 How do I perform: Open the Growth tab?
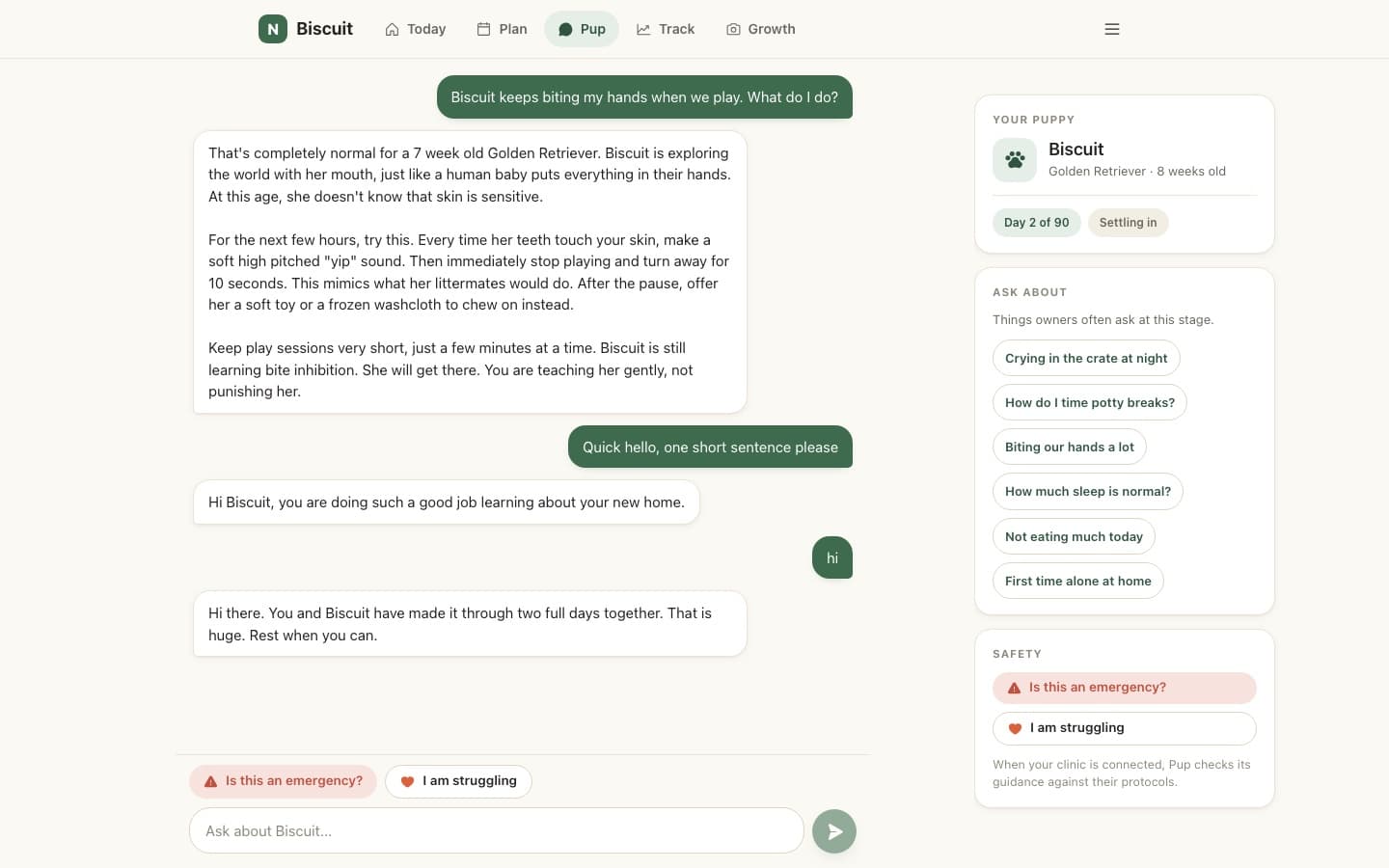pos(761,29)
